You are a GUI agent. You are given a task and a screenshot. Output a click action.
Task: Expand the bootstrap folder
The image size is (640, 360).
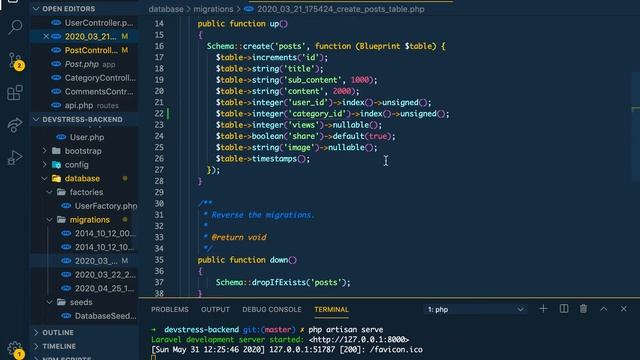84,151
